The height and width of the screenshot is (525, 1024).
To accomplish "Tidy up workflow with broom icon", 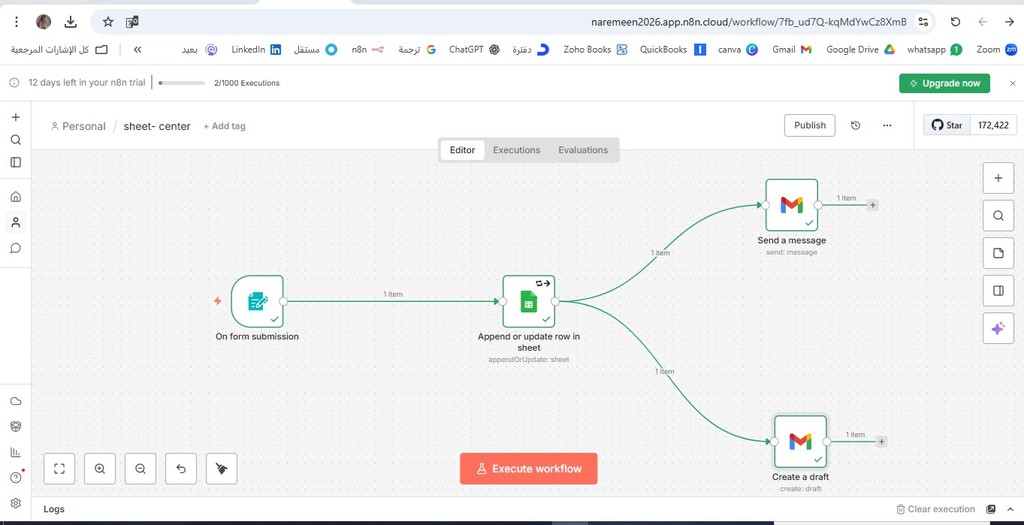I will coord(221,468).
